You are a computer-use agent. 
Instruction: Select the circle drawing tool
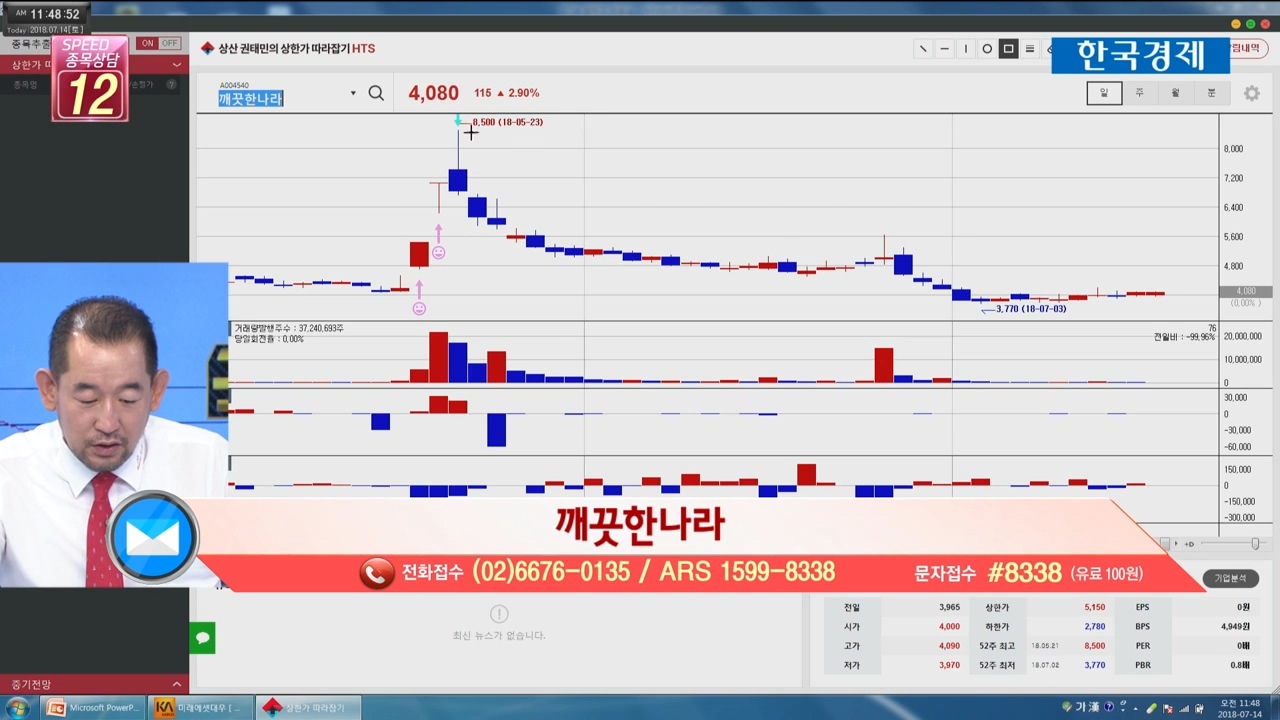[x=987, y=49]
